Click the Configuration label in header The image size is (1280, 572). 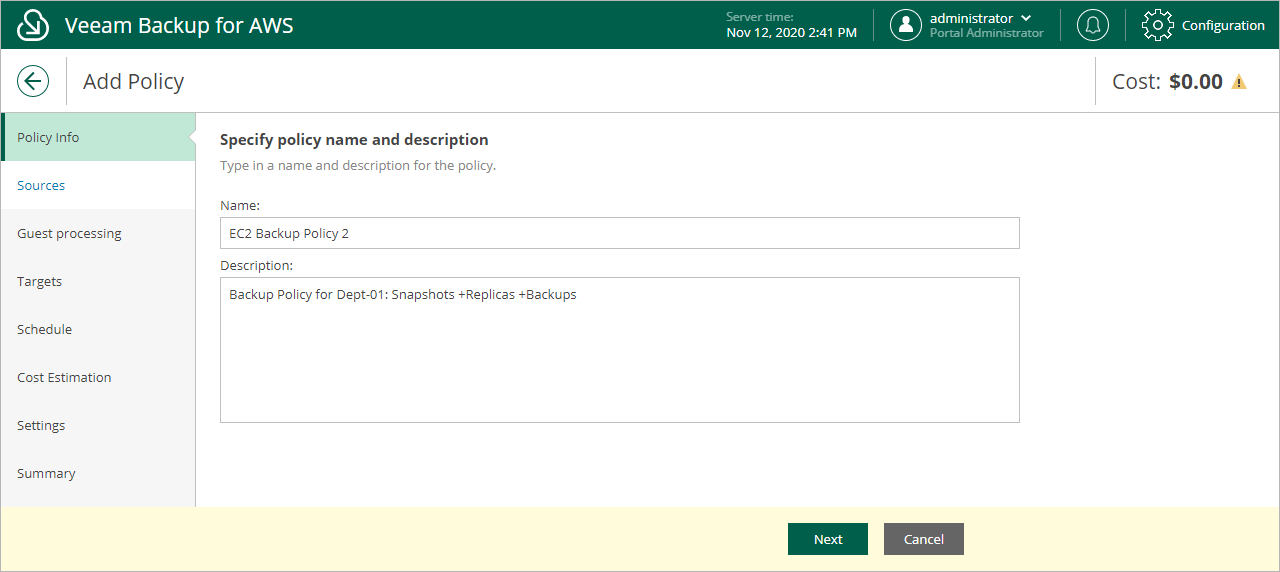point(1223,26)
